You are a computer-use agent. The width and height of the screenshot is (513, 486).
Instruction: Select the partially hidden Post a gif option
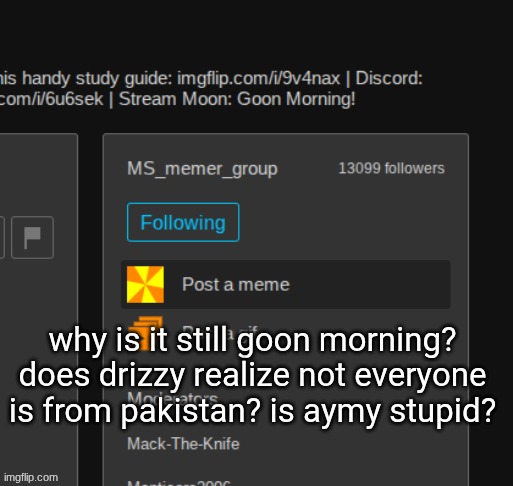coord(220,331)
